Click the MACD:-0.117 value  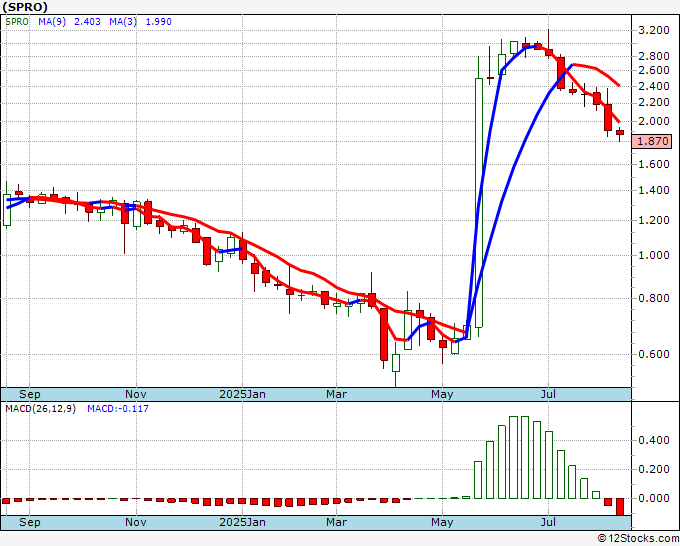(x=118, y=409)
